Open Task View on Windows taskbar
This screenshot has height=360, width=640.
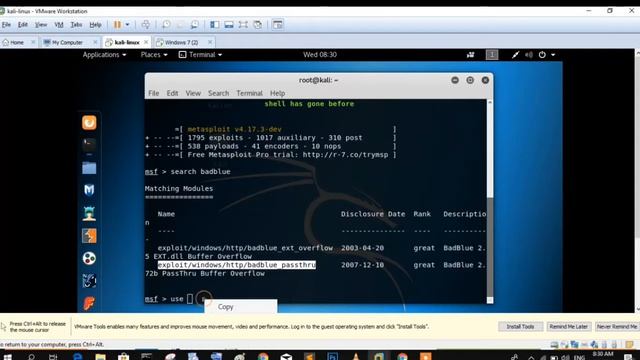click(x=53, y=356)
